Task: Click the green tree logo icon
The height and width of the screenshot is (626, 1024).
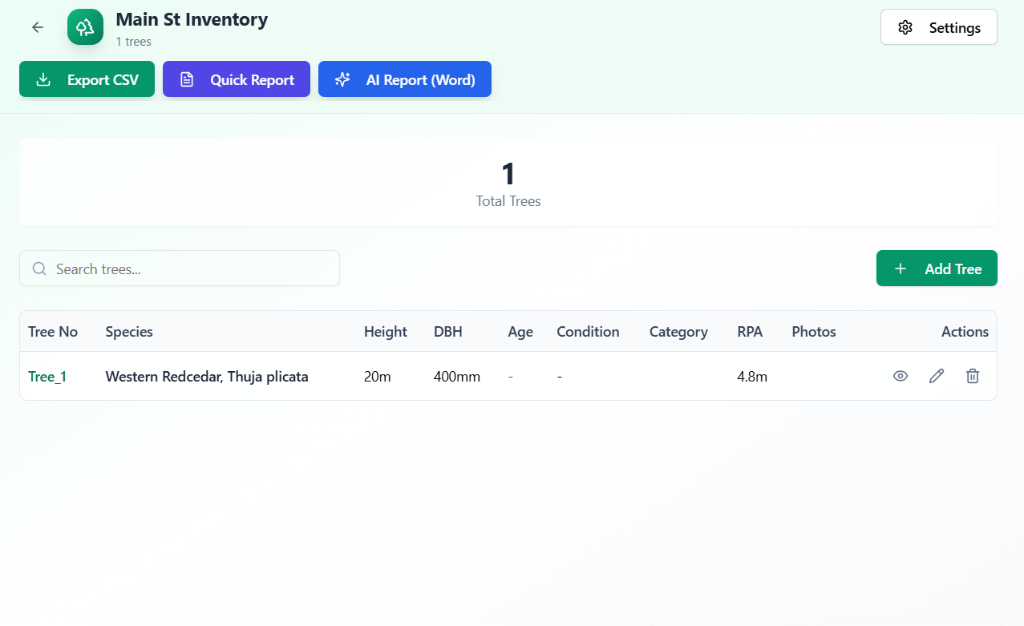Action: [x=85, y=27]
